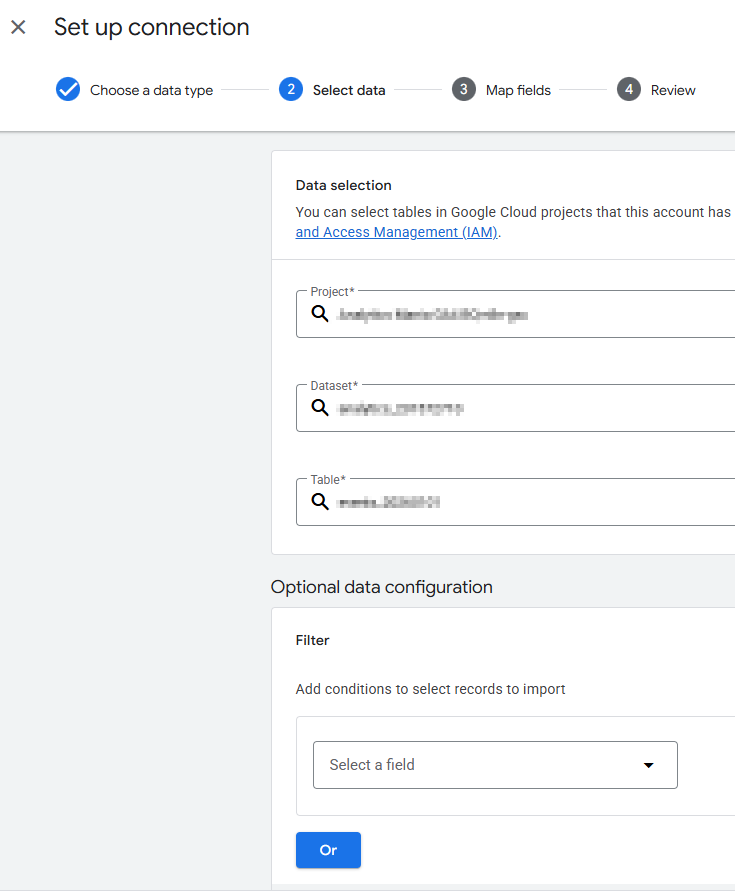
Task: Go to Choose a data type step
Action: (x=151, y=90)
